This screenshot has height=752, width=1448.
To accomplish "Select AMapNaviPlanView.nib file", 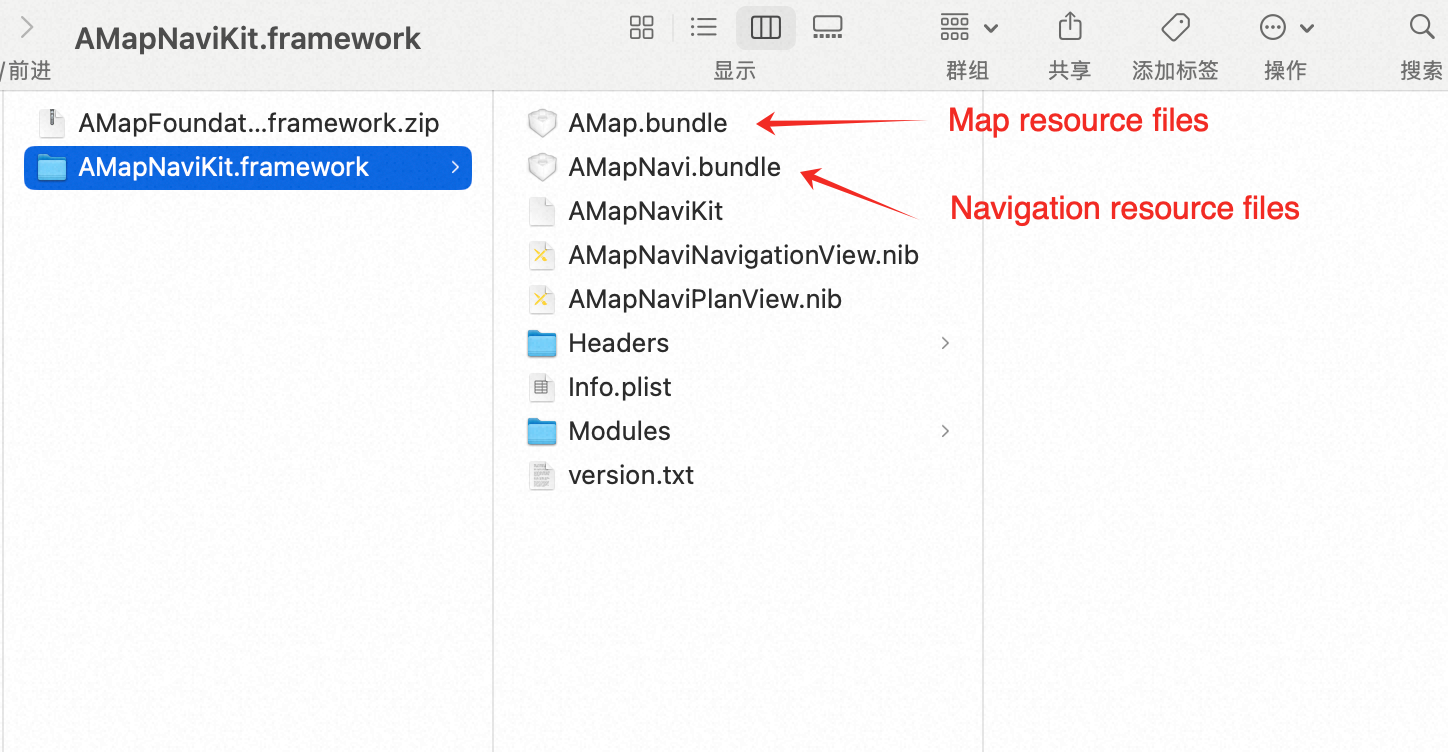I will coord(705,299).
